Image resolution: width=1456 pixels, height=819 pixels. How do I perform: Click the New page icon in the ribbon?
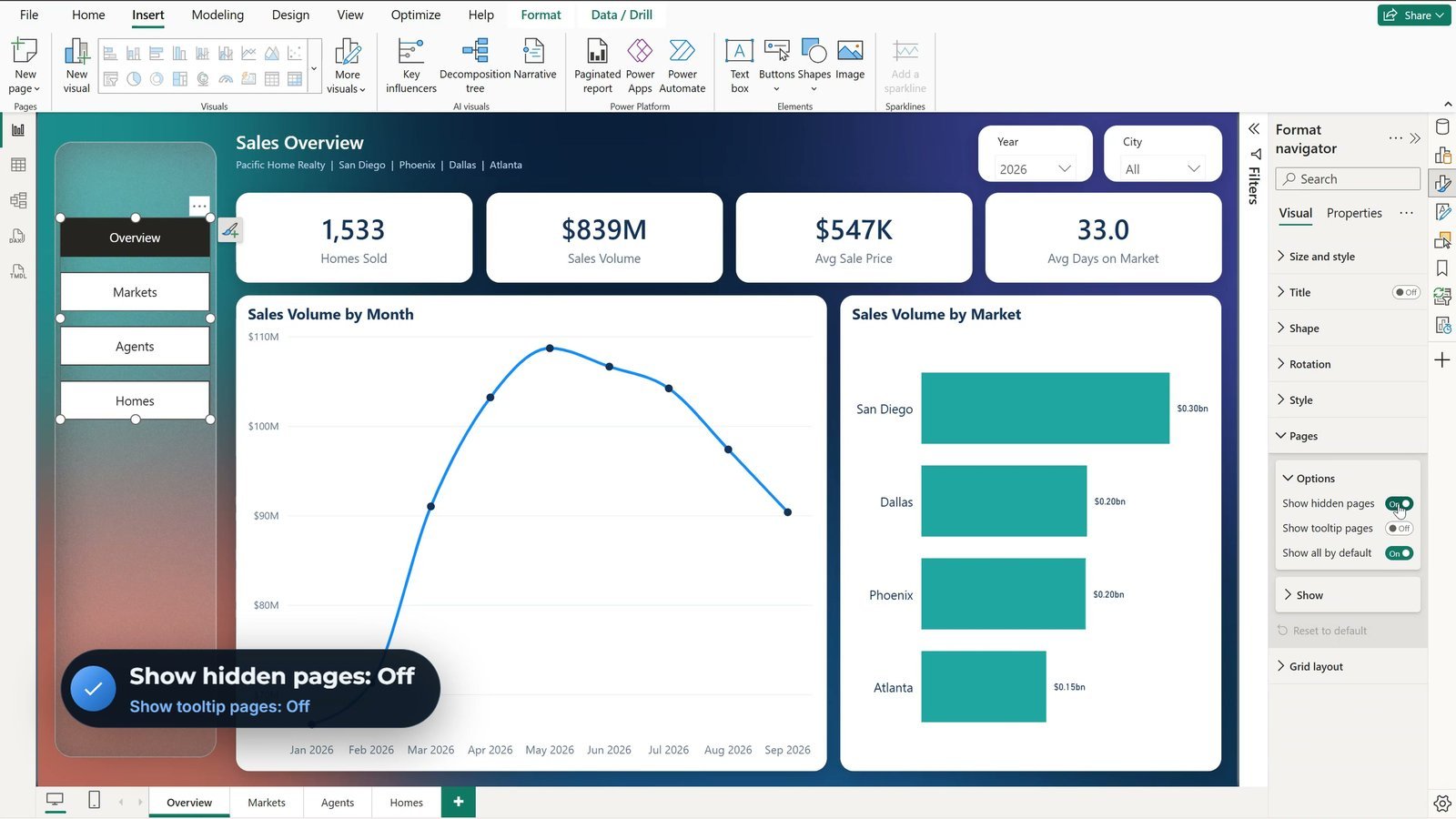pyautogui.click(x=25, y=51)
